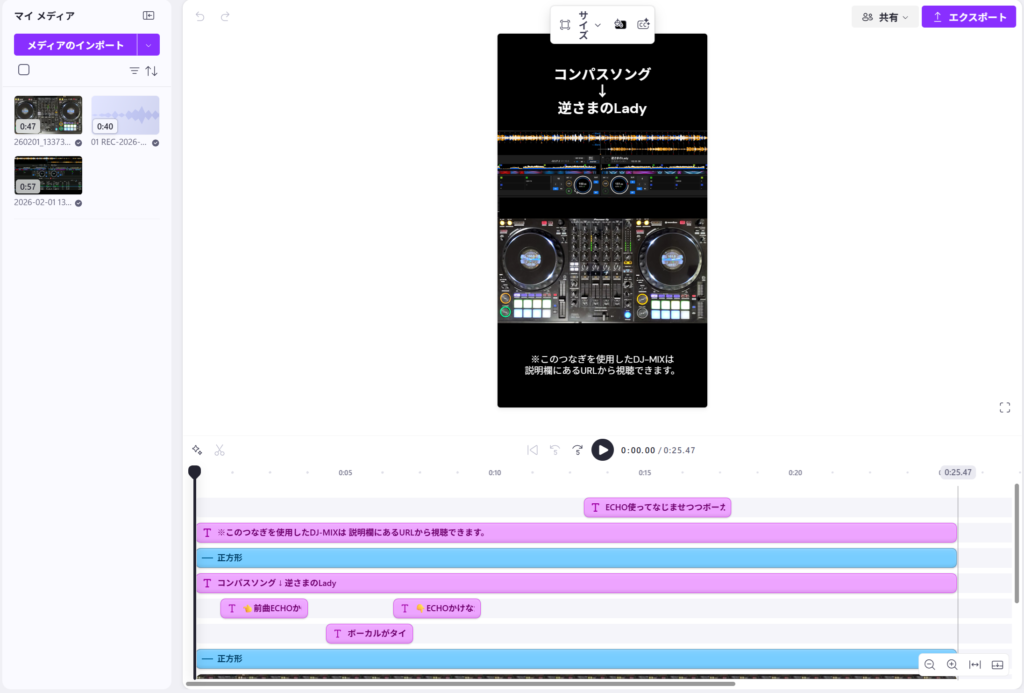Open fullscreen preview mode
1024x693 pixels.
1004,407
